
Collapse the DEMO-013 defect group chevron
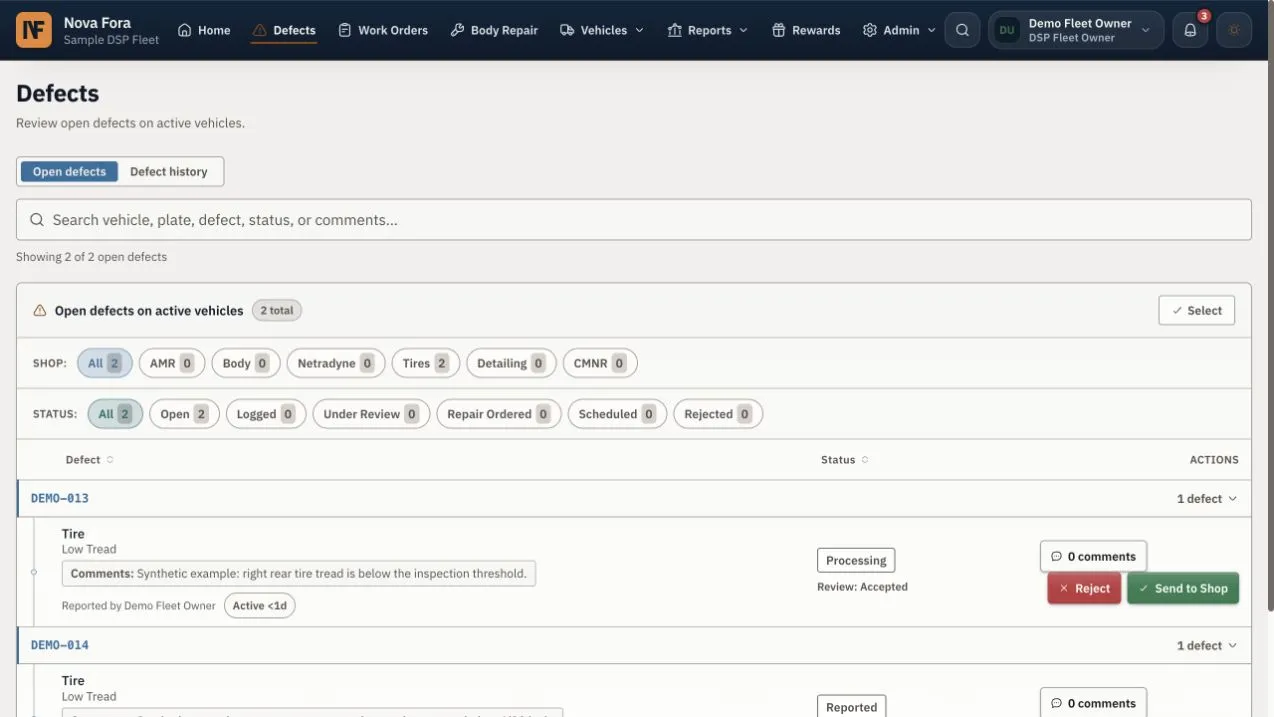click(1232, 499)
